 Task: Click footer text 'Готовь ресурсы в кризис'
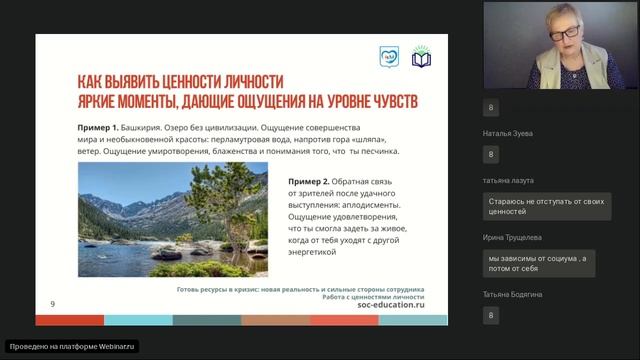tap(217, 289)
